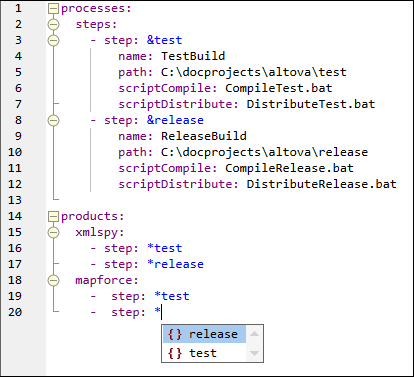Collapse the xmlspy fold circle
The width and height of the screenshot is (414, 377).
(x=53, y=232)
